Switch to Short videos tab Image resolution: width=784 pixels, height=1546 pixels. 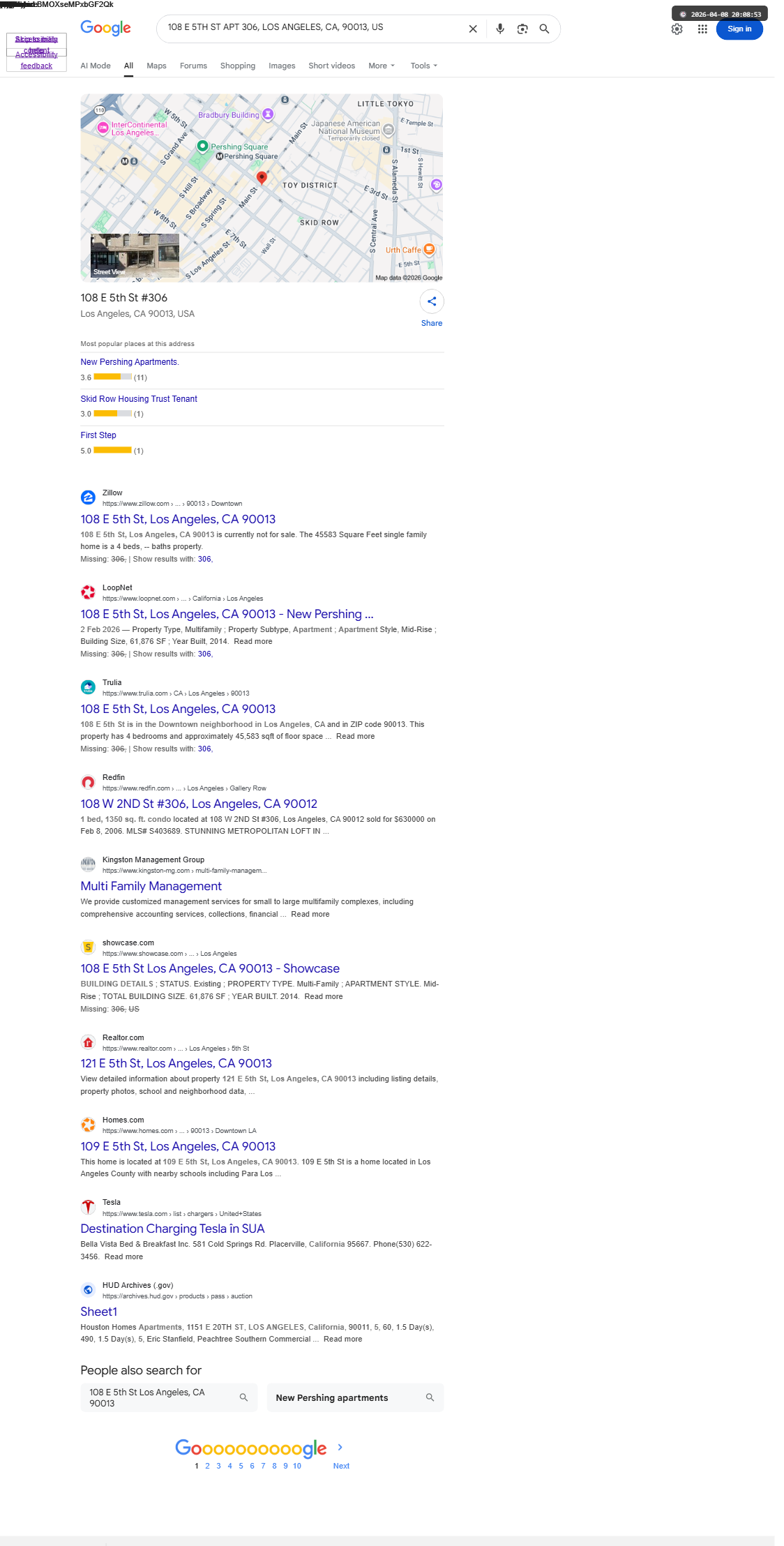point(332,66)
